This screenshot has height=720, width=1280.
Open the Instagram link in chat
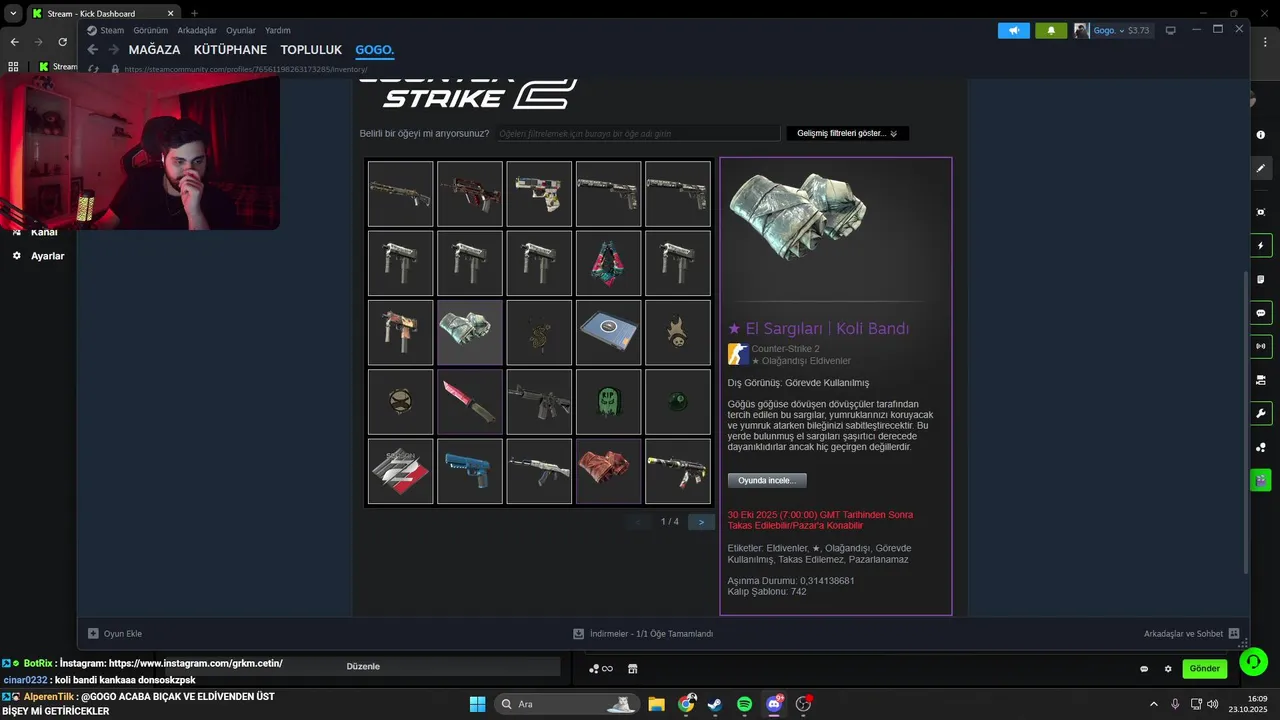click(196, 663)
